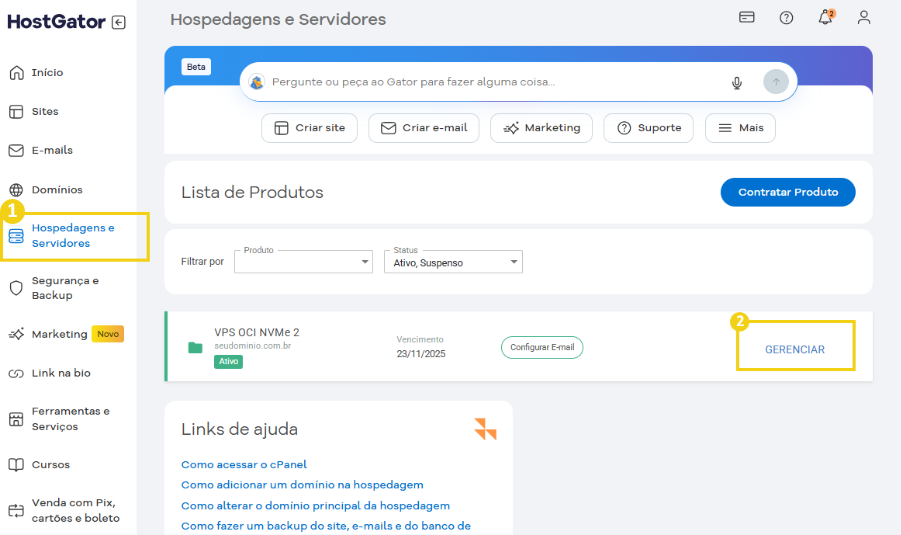Collapse the HostGator sidebar with the arrow icon
901x535 pixels.
click(118, 22)
